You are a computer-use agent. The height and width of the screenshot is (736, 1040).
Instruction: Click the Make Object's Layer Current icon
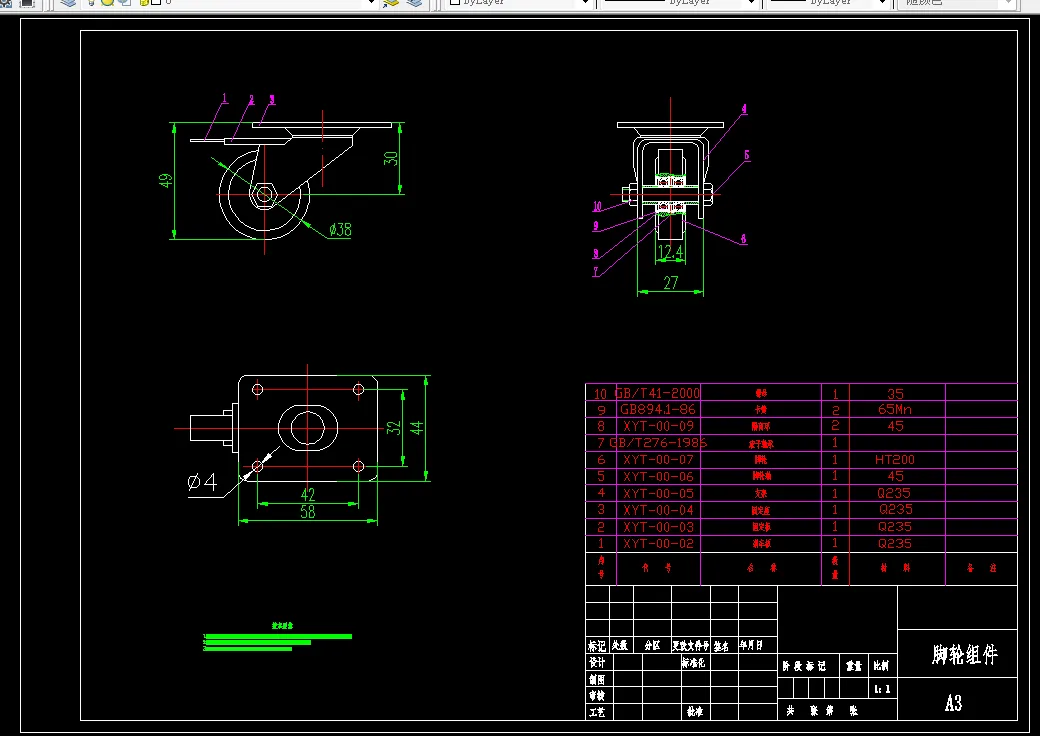pos(391,3)
